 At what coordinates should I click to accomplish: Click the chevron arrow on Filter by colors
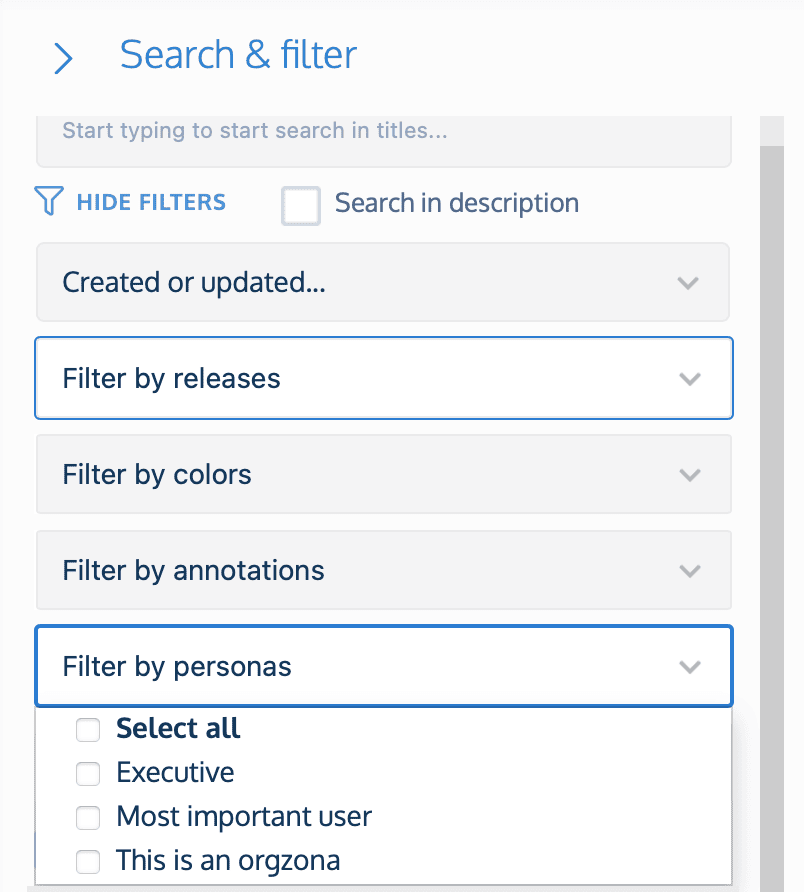point(689,475)
